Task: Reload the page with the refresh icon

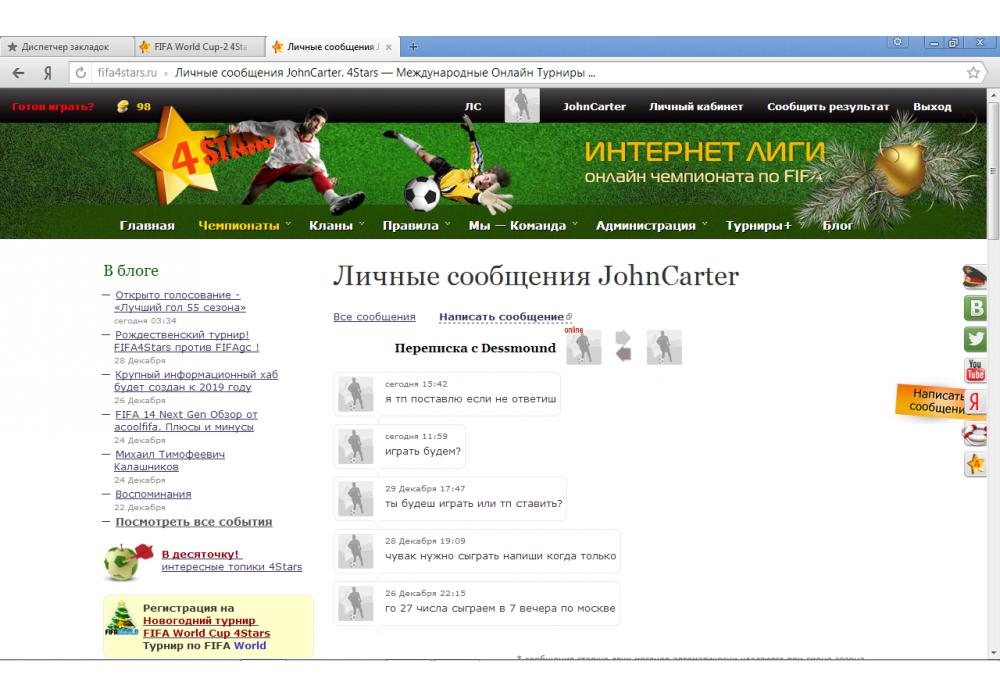Action: [x=80, y=73]
